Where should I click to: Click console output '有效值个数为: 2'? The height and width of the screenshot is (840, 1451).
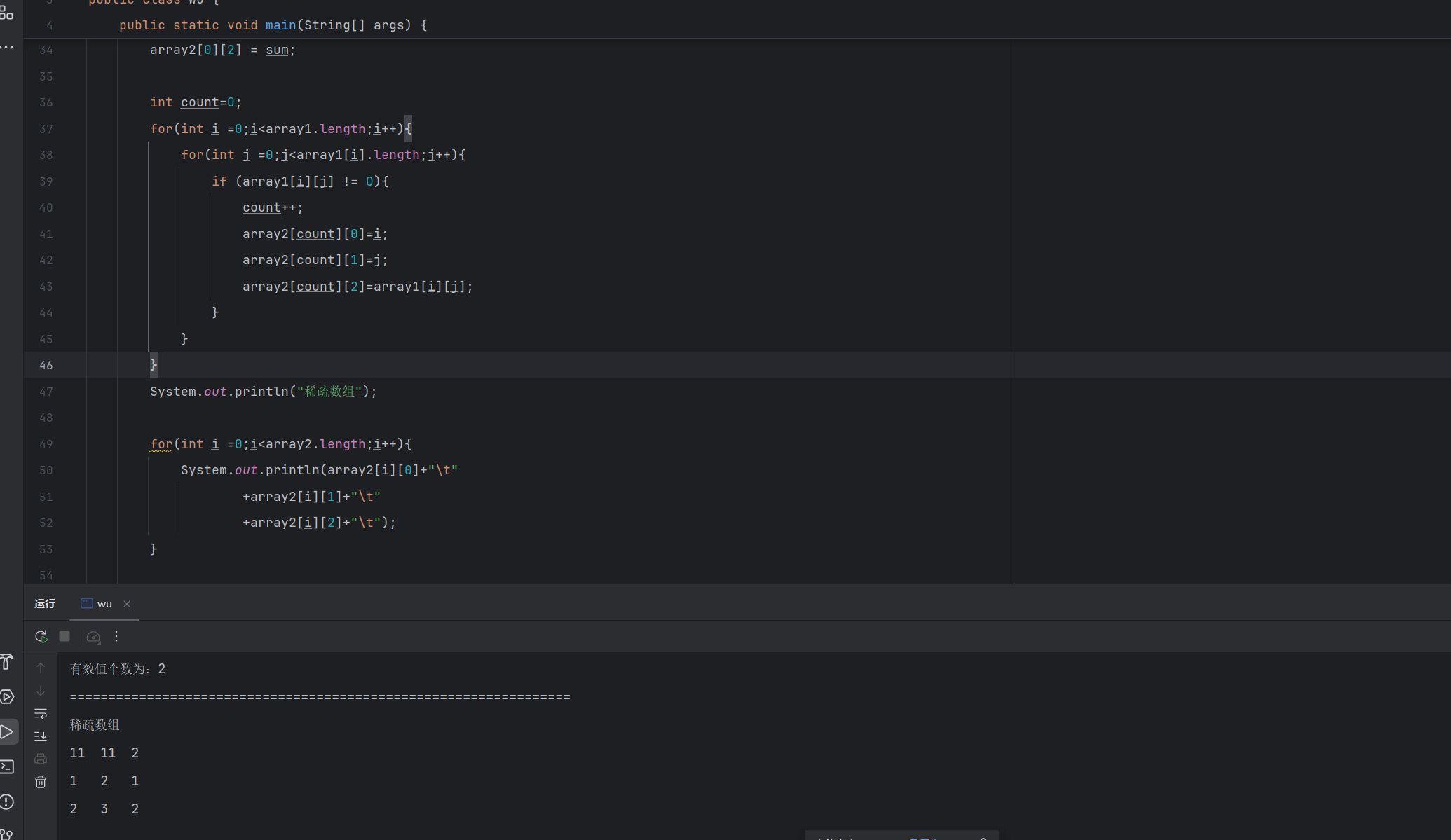[118, 669]
